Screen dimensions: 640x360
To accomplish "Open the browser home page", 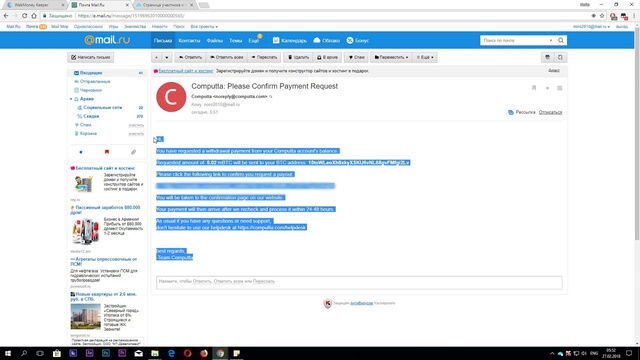I will tap(34, 16).
